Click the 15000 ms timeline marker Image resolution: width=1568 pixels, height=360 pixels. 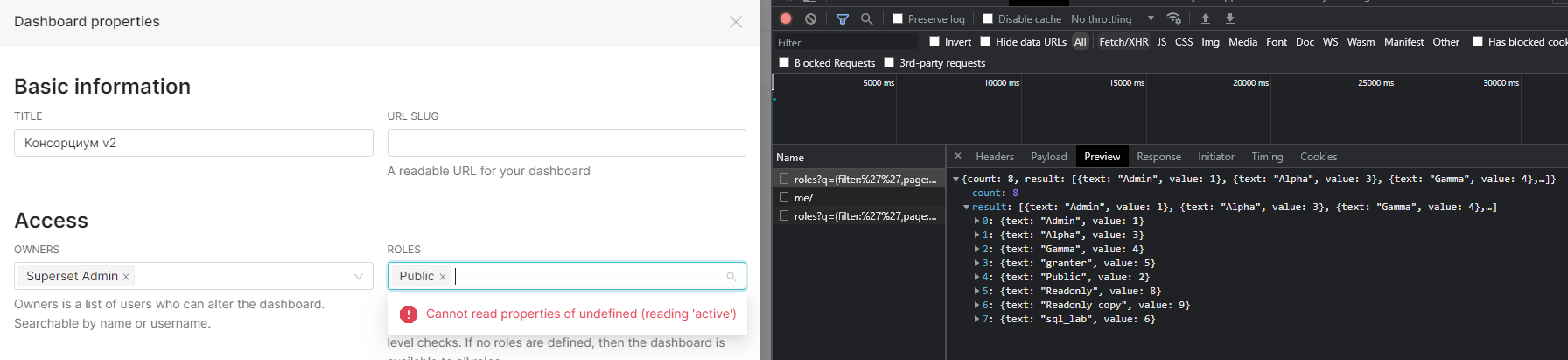[x=1126, y=82]
